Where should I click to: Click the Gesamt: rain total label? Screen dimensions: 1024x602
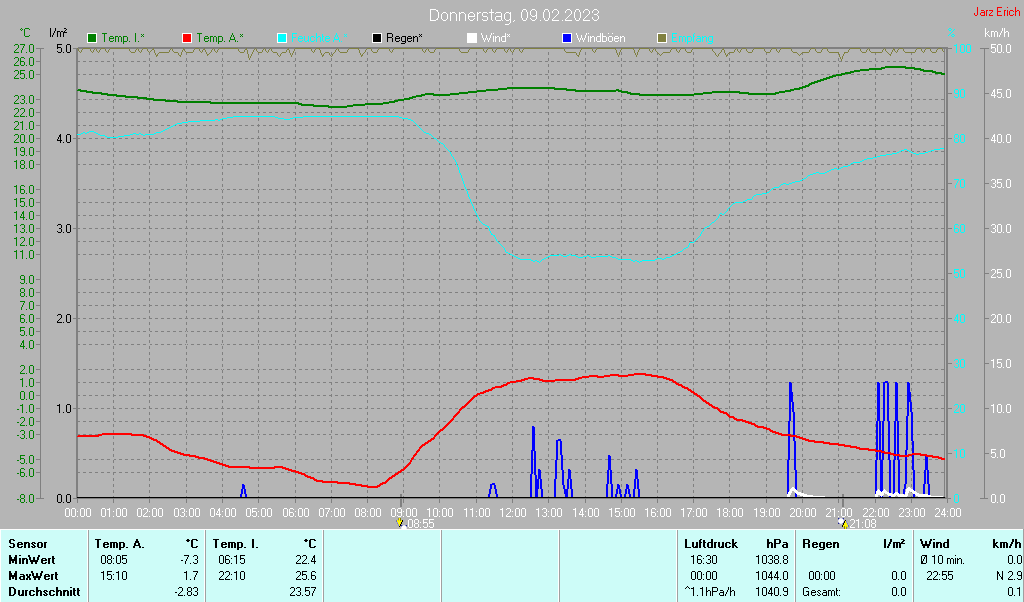coord(822,592)
